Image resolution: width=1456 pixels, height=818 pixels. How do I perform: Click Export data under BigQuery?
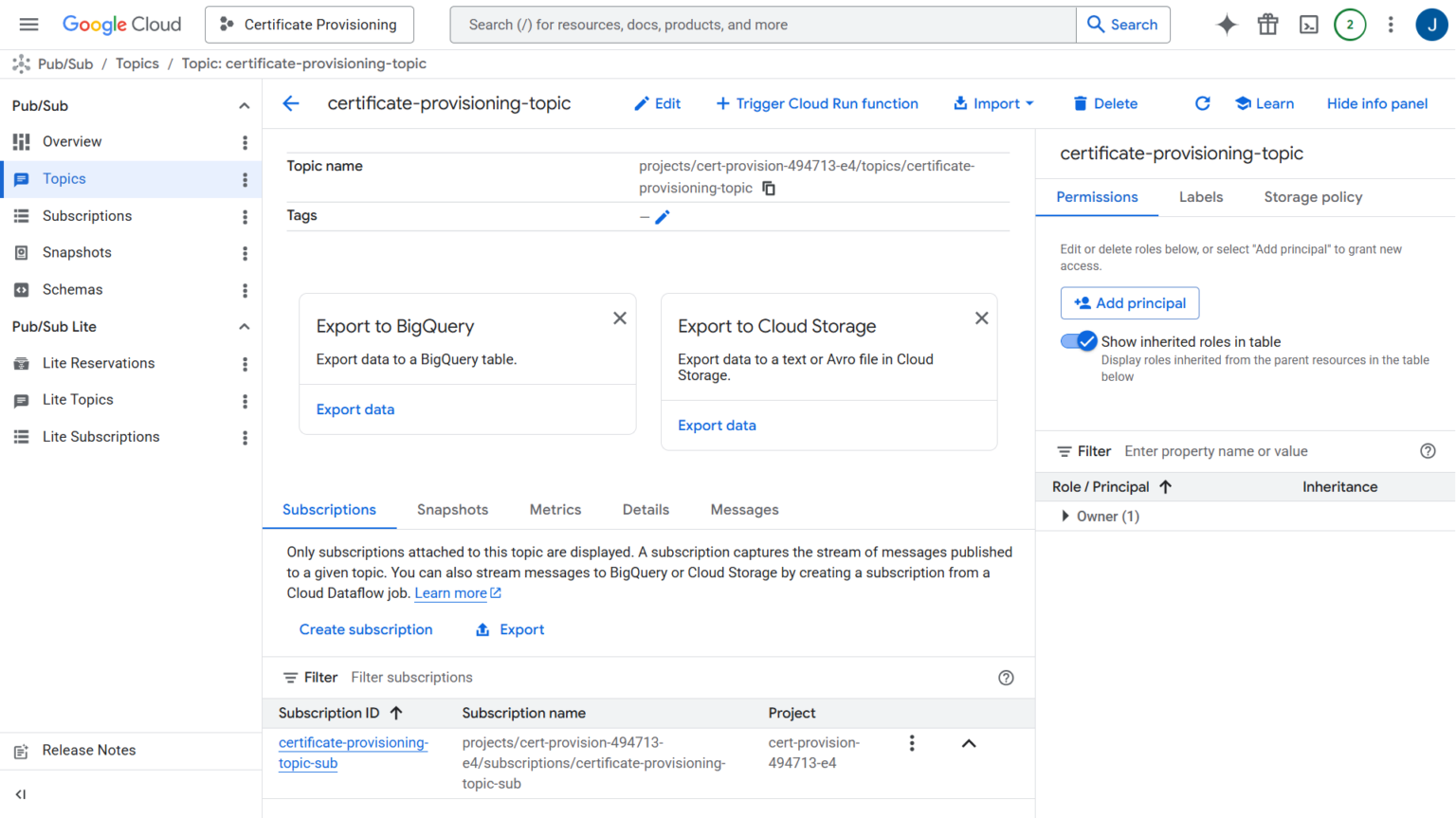(x=355, y=409)
